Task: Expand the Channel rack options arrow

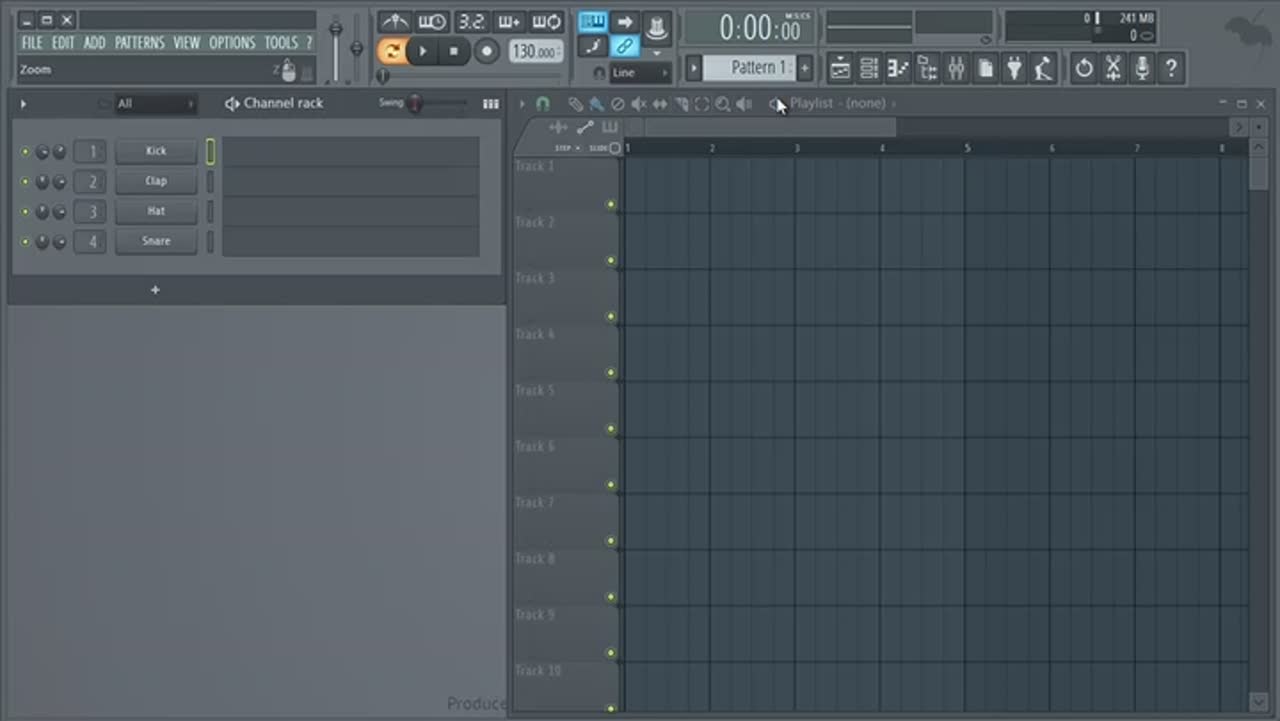Action: (23, 104)
